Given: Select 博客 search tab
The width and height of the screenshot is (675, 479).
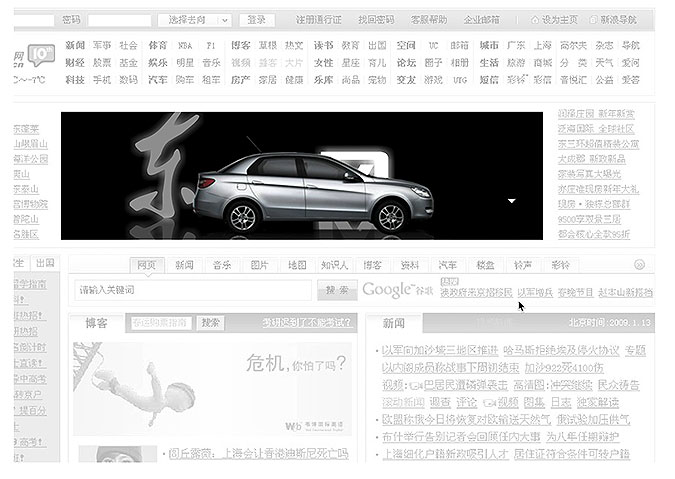Looking at the screenshot, I should [x=372, y=265].
